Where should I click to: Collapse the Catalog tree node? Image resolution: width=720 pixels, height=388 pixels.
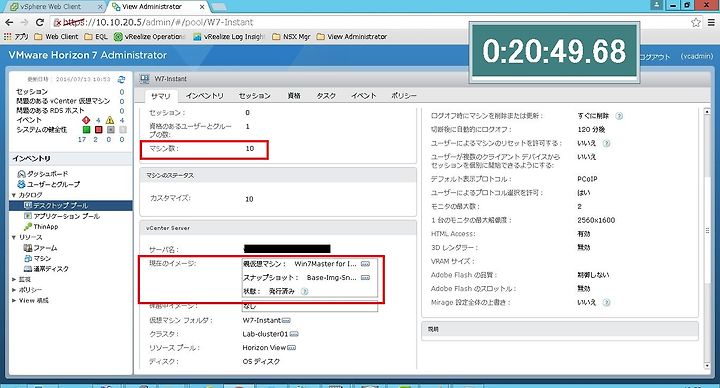(x=14, y=195)
